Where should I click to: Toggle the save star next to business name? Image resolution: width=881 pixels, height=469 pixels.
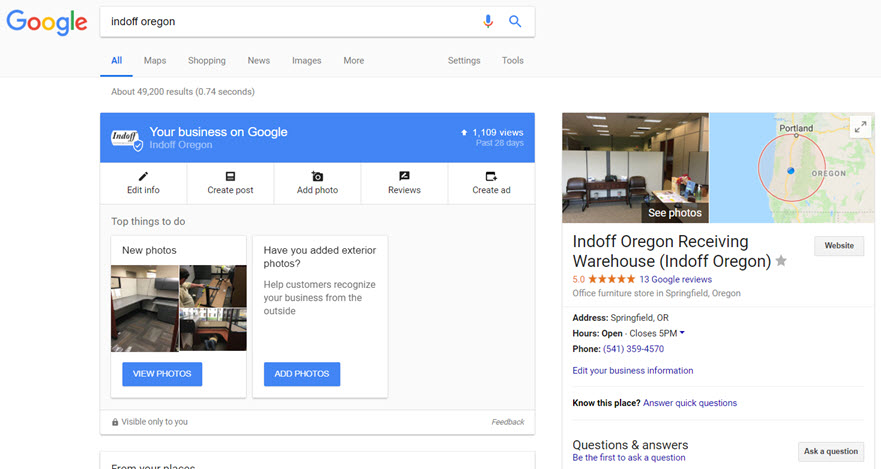click(781, 261)
